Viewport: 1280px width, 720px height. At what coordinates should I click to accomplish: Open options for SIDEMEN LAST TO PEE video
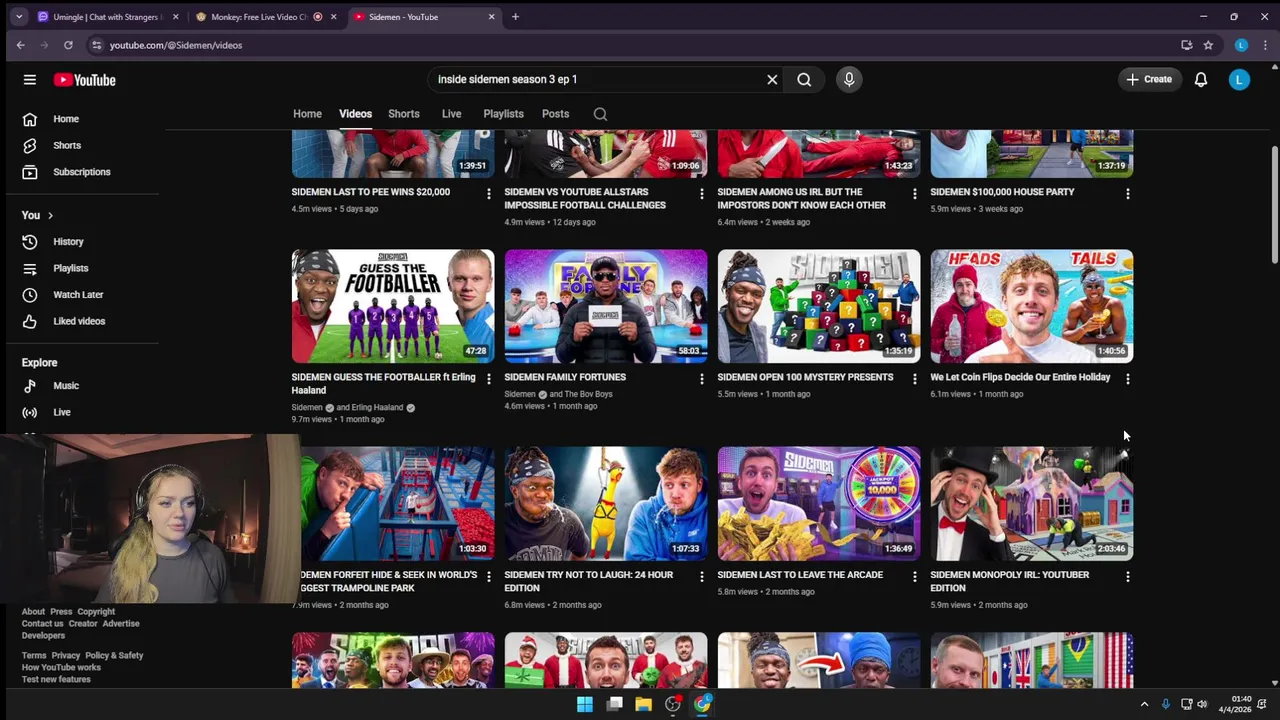(x=488, y=194)
